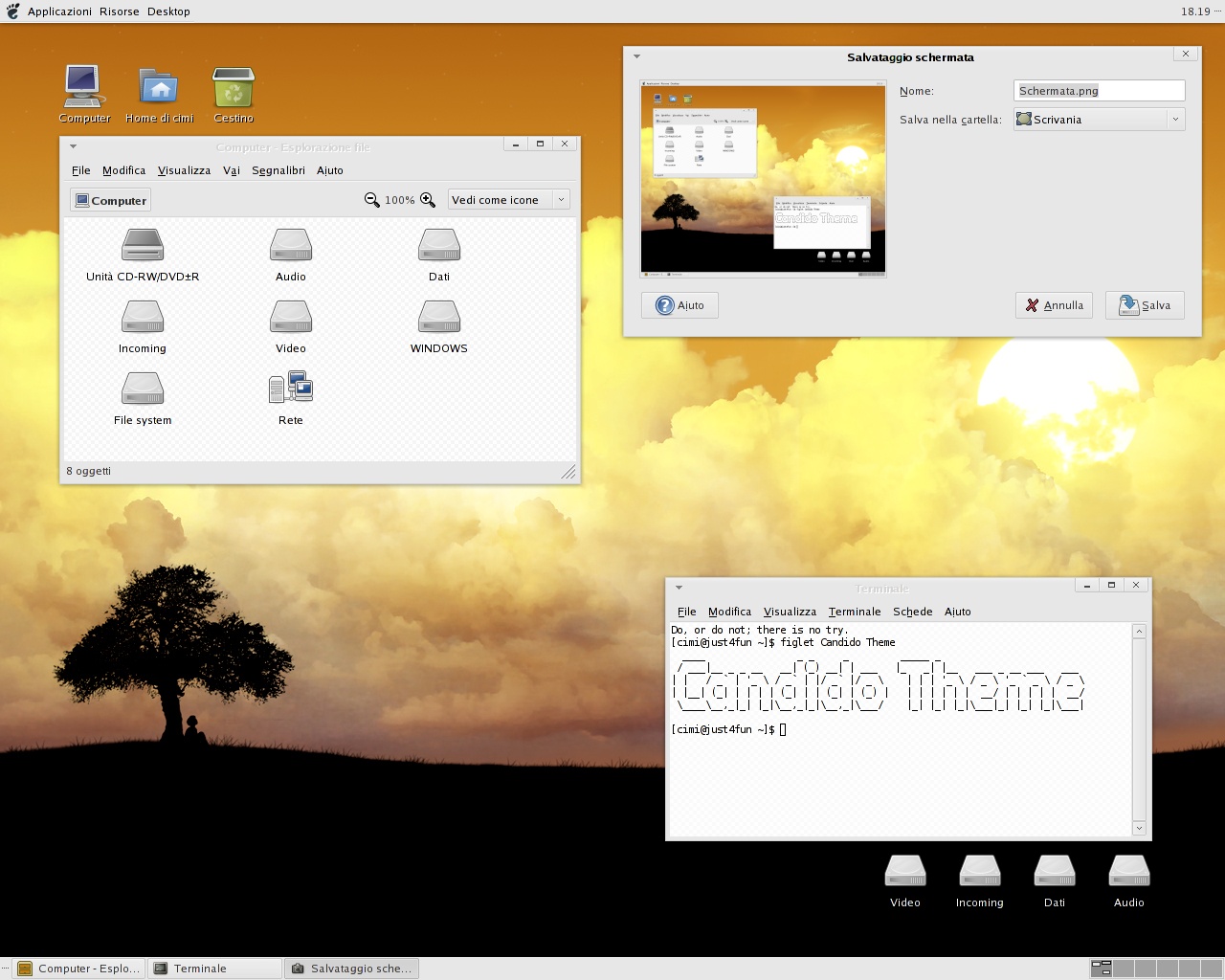Switch to Terminale taskbar button
The height and width of the screenshot is (980, 1225).
click(215, 969)
